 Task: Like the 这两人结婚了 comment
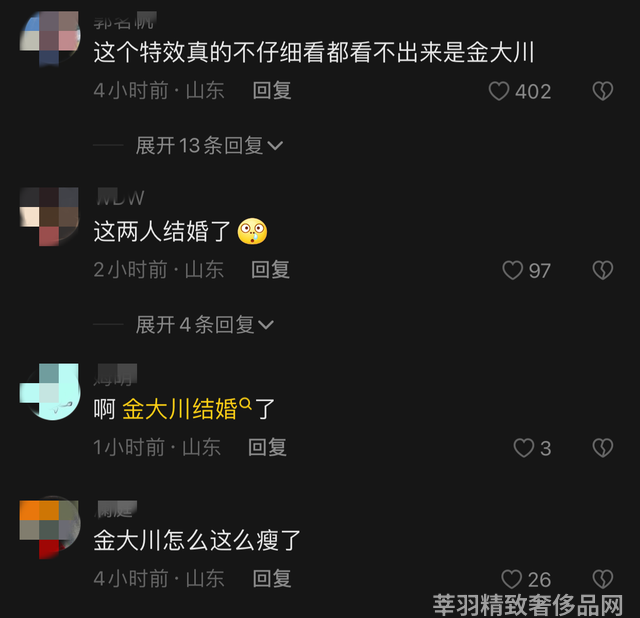pos(512,270)
